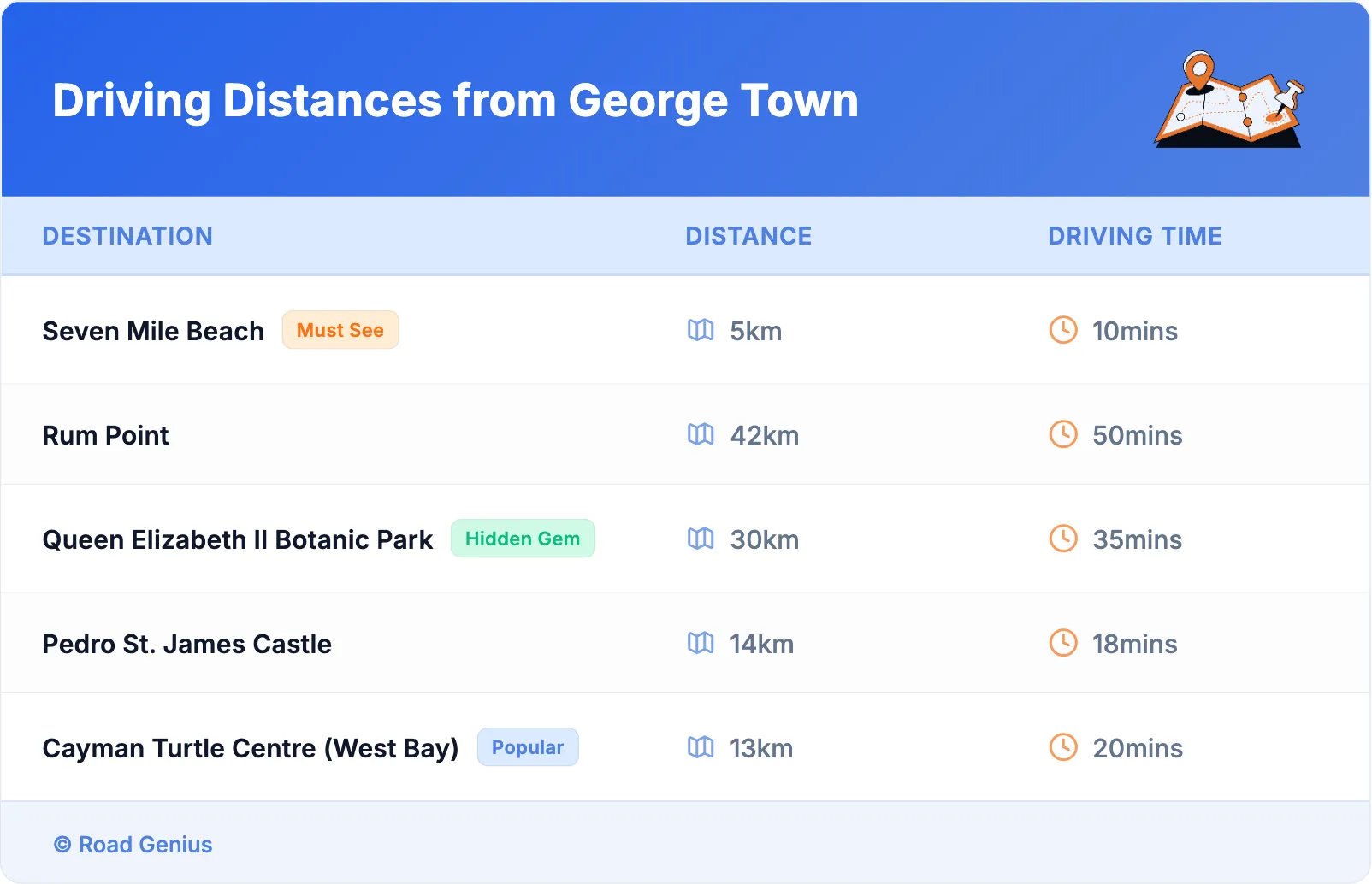Select the Pedro St. James Castle row
This screenshot has width=1372, height=884.
point(685,643)
